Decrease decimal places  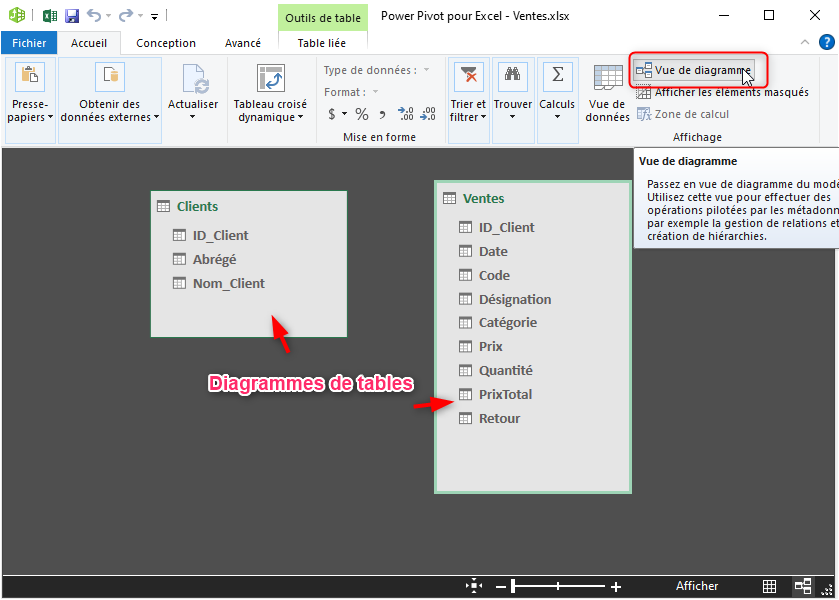[x=428, y=113]
